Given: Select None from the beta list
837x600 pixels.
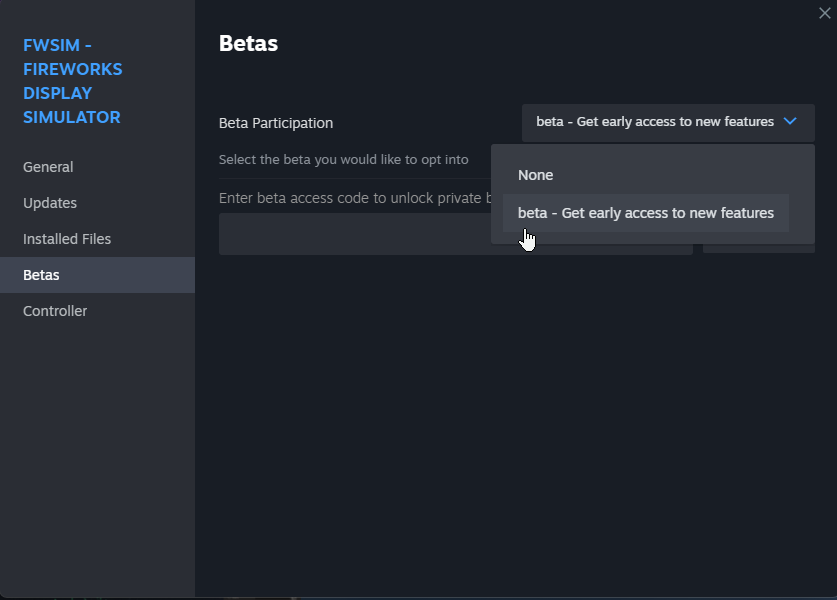Looking at the screenshot, I should pyautogui.click(x=536, y=175).
